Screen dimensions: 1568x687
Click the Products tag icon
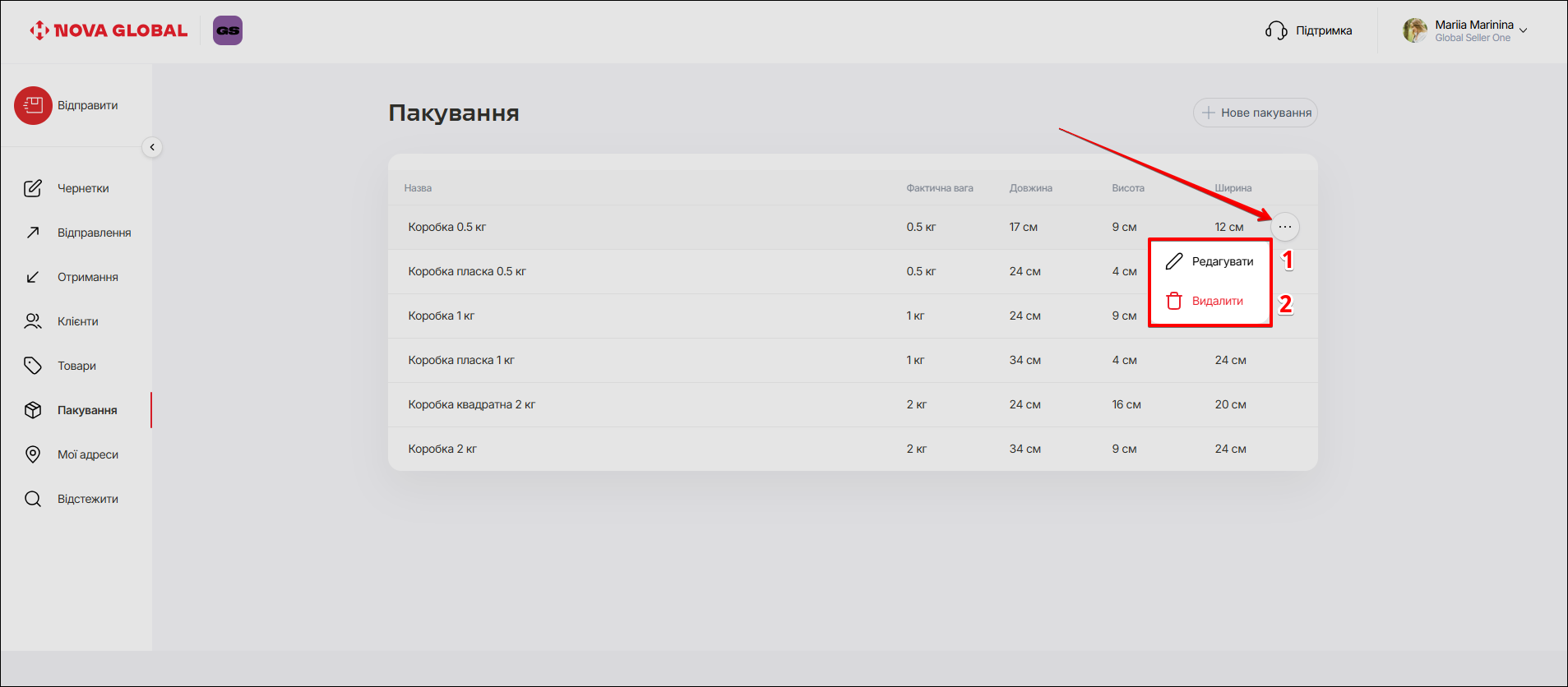(33, 366)
